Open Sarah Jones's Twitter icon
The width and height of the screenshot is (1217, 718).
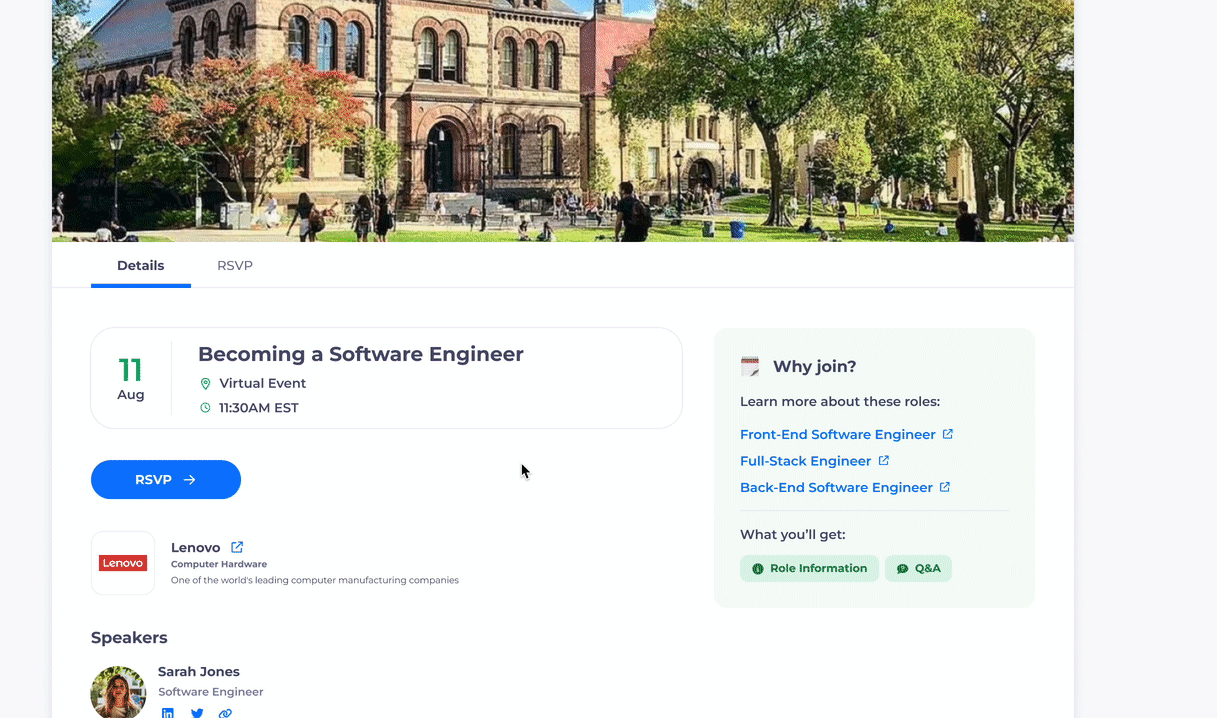point(197,713)
